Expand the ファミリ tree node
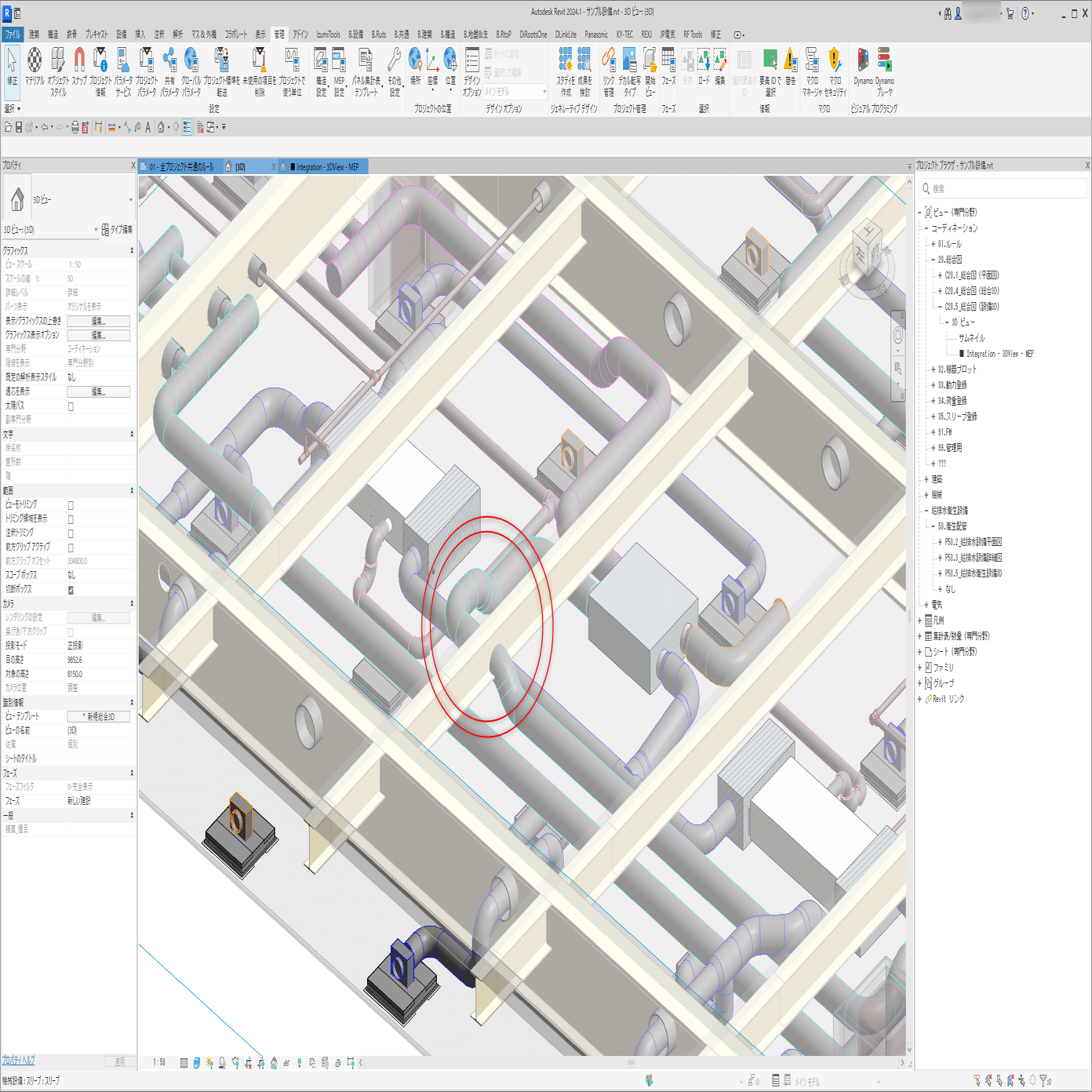This screenshot has height=1092, width=1092. [919, 668]
